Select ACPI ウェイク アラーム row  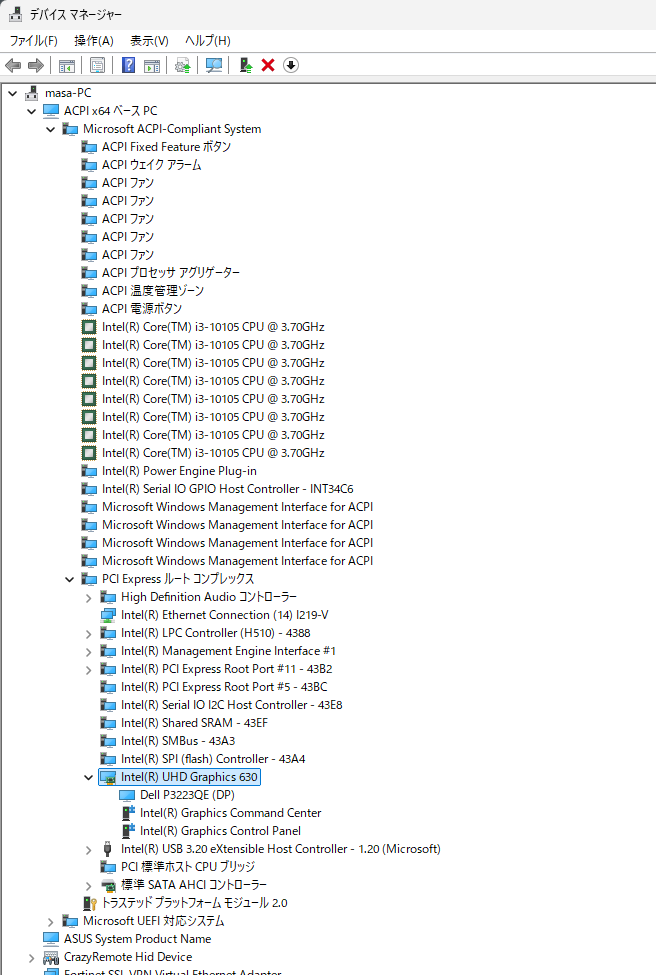click(x=151, y=165)
